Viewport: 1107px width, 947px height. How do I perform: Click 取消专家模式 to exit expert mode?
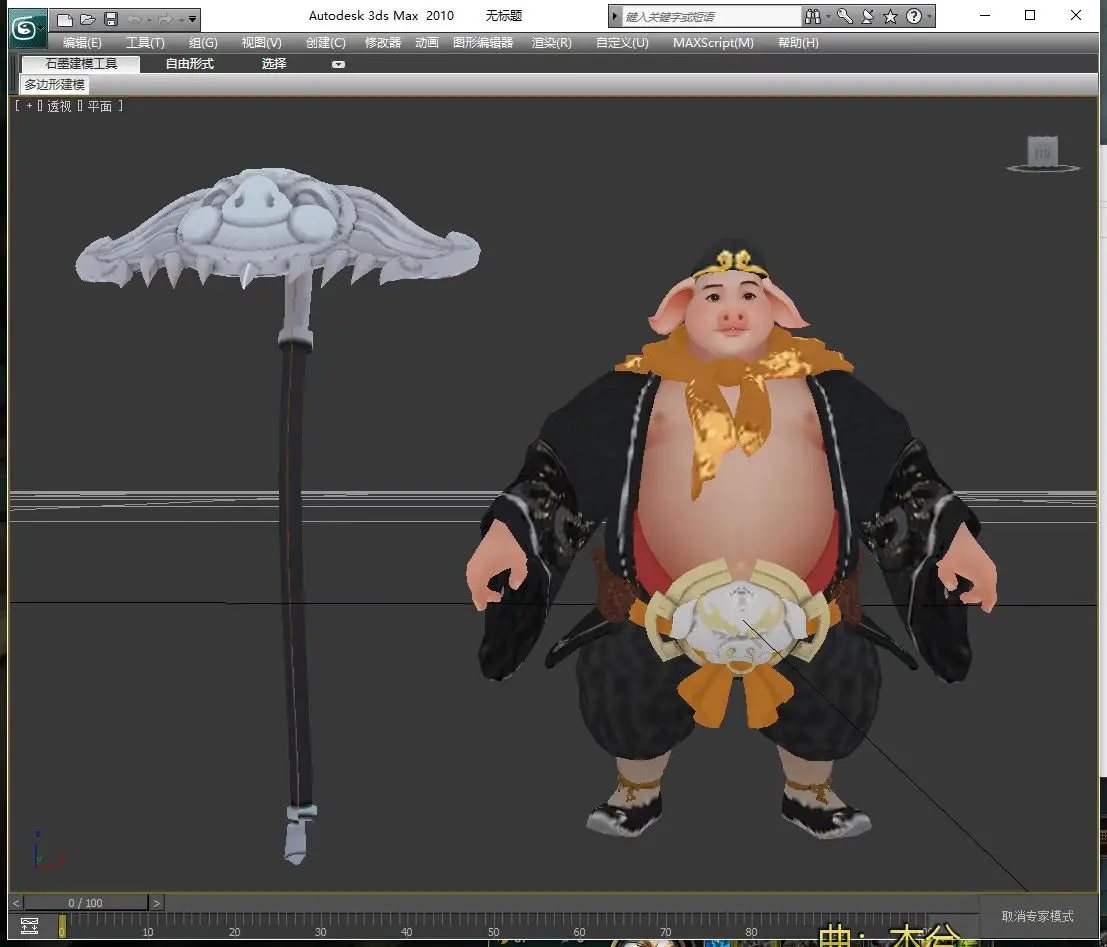tap(1037, 916)
